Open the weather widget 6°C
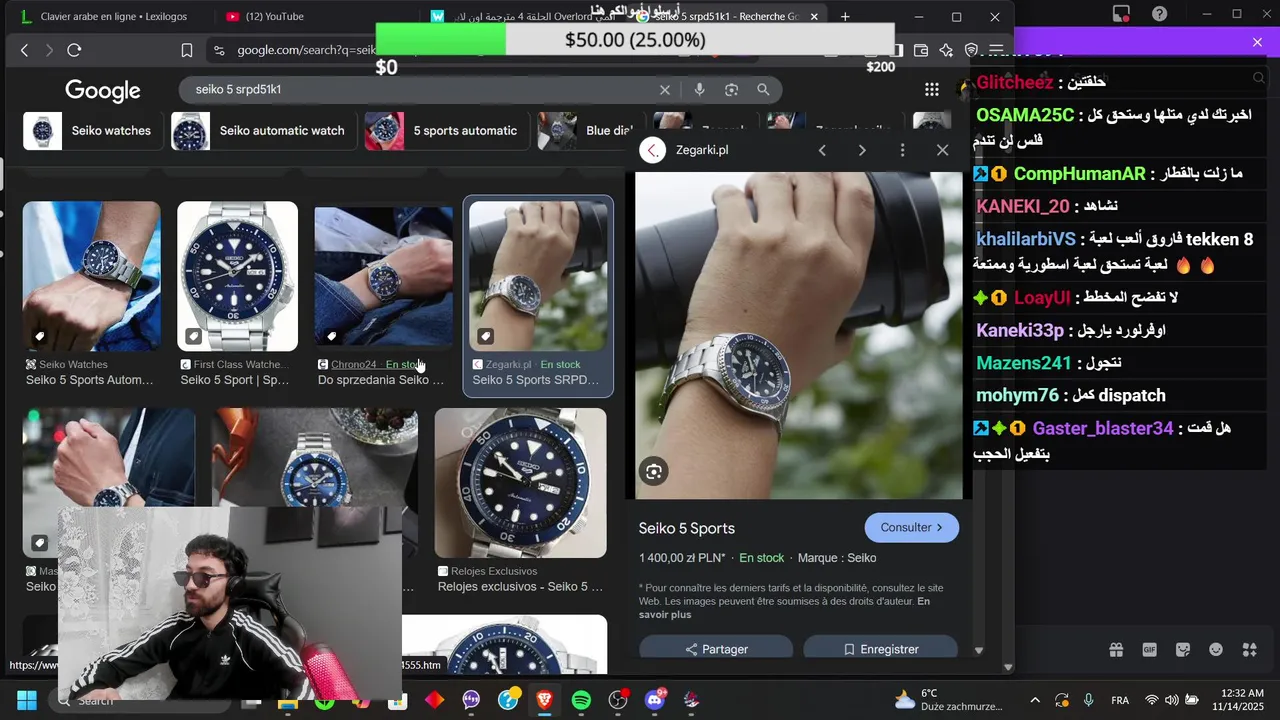This screenshot has width=1280, height=720. pos(948,700)
